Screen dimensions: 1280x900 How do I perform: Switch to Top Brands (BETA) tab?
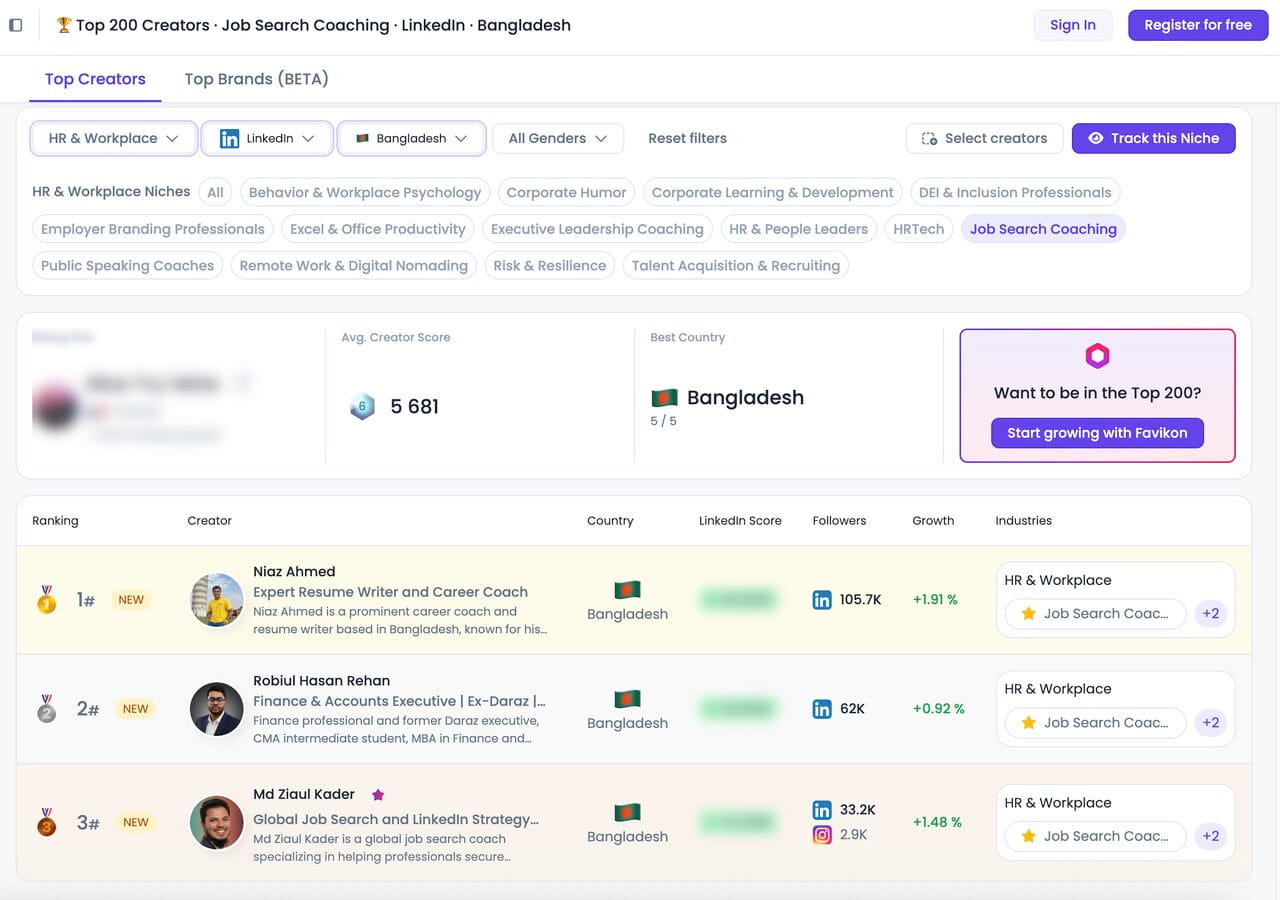[256, 79]
